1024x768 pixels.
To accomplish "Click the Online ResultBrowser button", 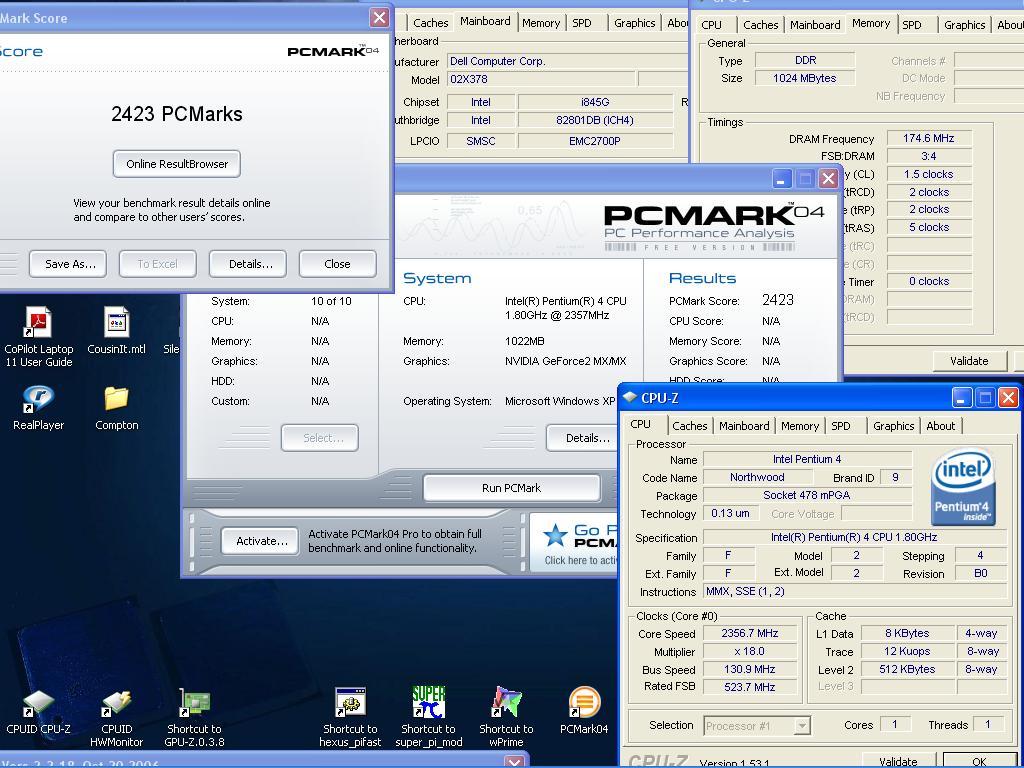I will [x=177, y=164].
